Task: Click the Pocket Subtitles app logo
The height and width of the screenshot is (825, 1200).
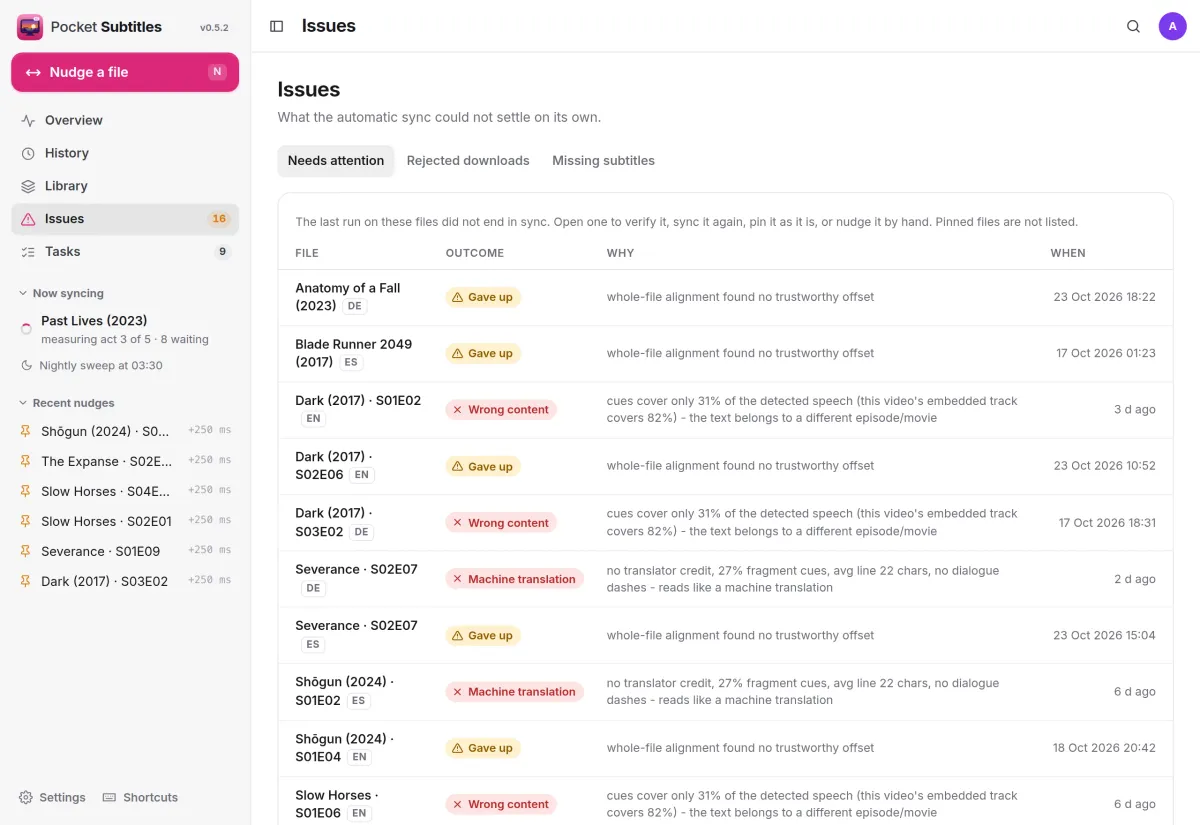Action: tap(30, 27)
